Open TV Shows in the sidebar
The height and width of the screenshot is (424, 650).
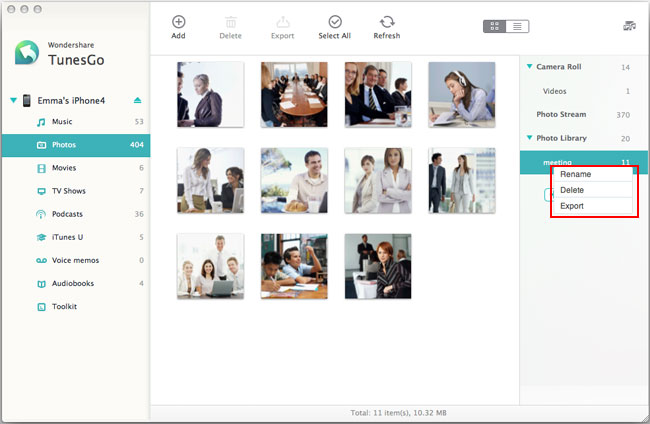pos(76,191)
